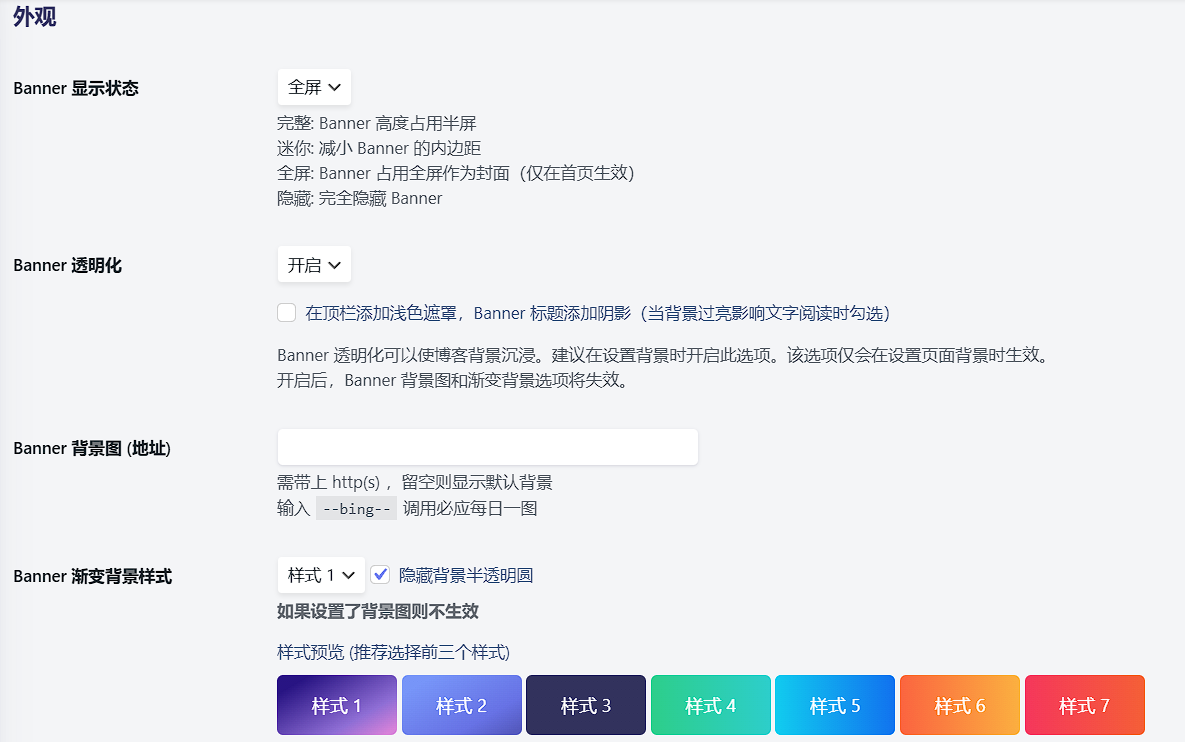Viewport: 1185px width, 742px height.
Task: Select the 样式 7 red gradient swatch
Action: pyautogui.click(x=1084, y=705)
